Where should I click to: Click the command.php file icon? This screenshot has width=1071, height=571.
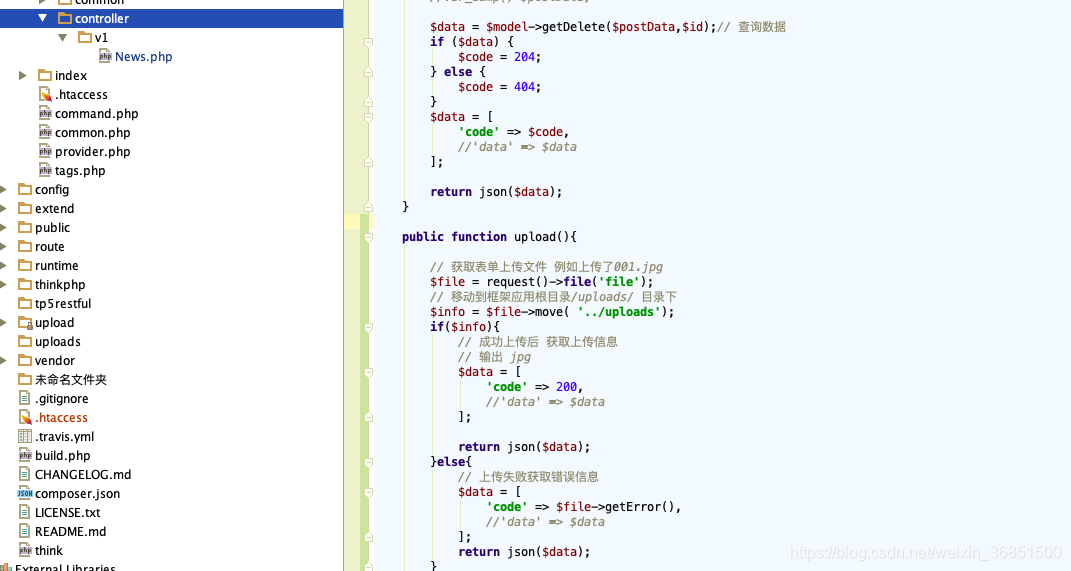coord(45,113)
